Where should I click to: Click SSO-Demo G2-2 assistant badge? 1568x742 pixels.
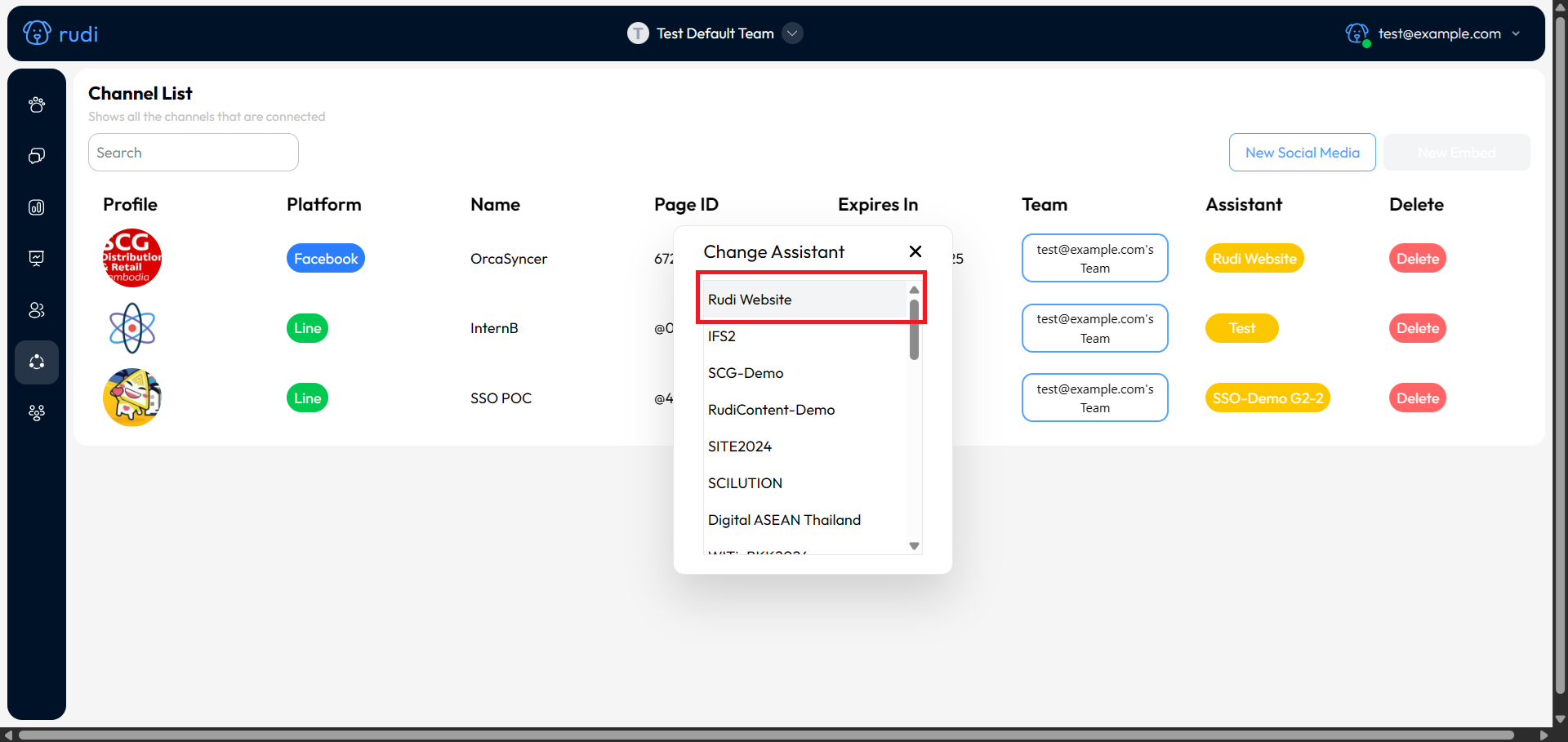point(1267,398)
